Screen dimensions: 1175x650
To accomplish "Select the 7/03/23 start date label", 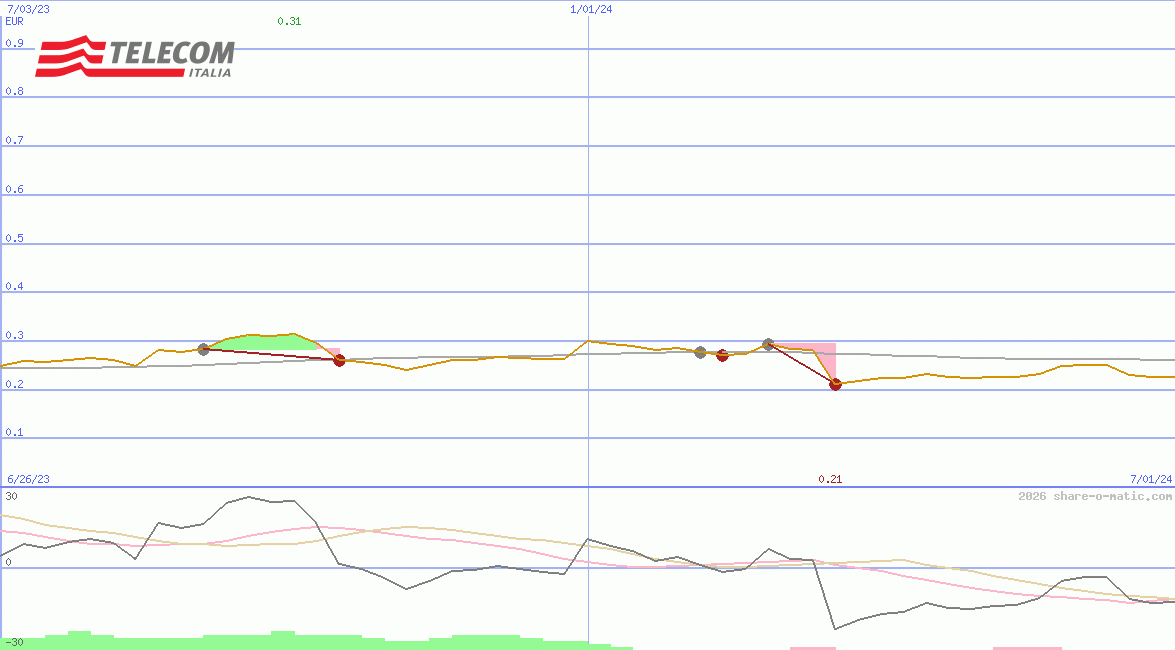I will coord(28,9).
